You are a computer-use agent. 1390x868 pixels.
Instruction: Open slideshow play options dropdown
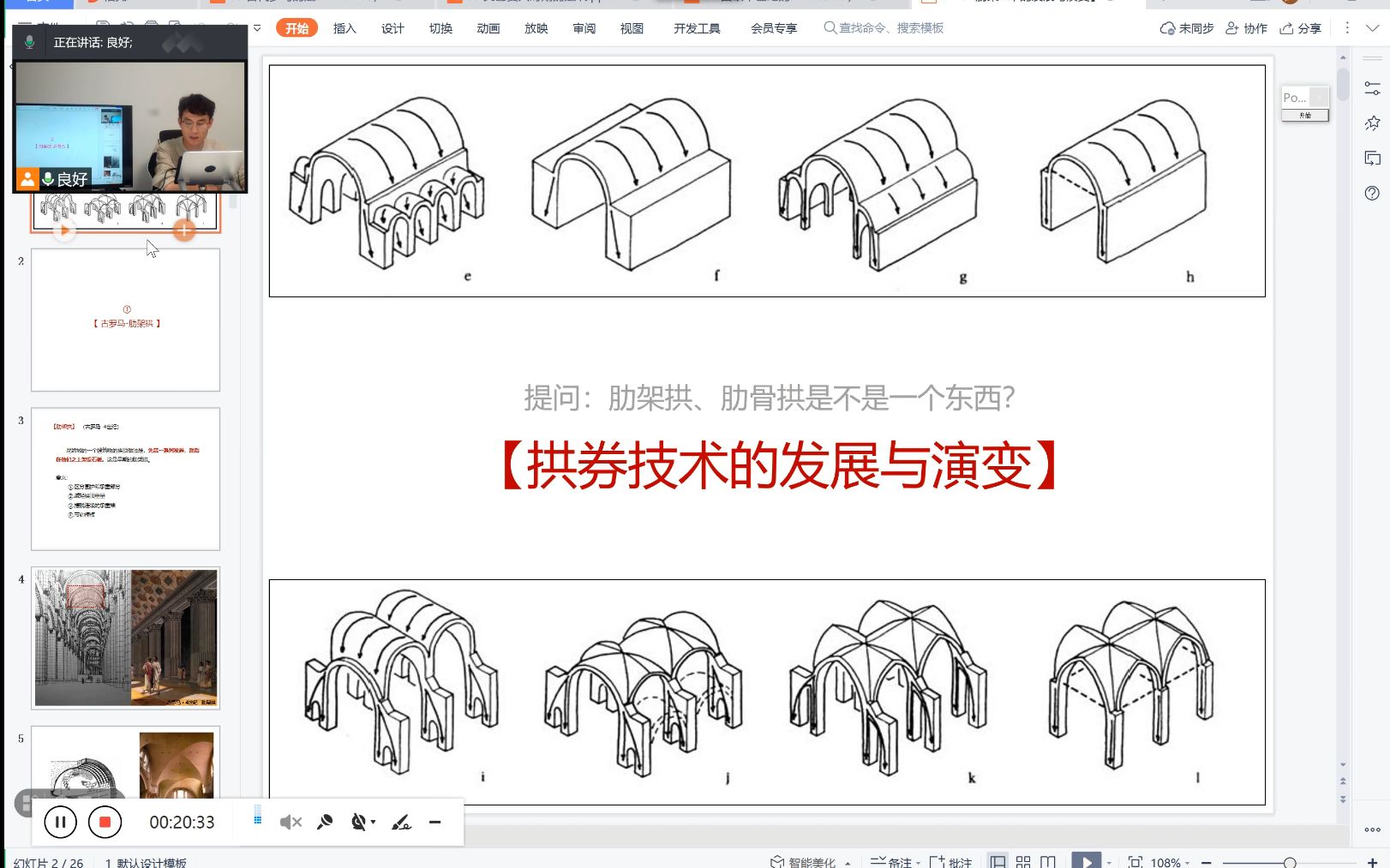[1110, 863]
